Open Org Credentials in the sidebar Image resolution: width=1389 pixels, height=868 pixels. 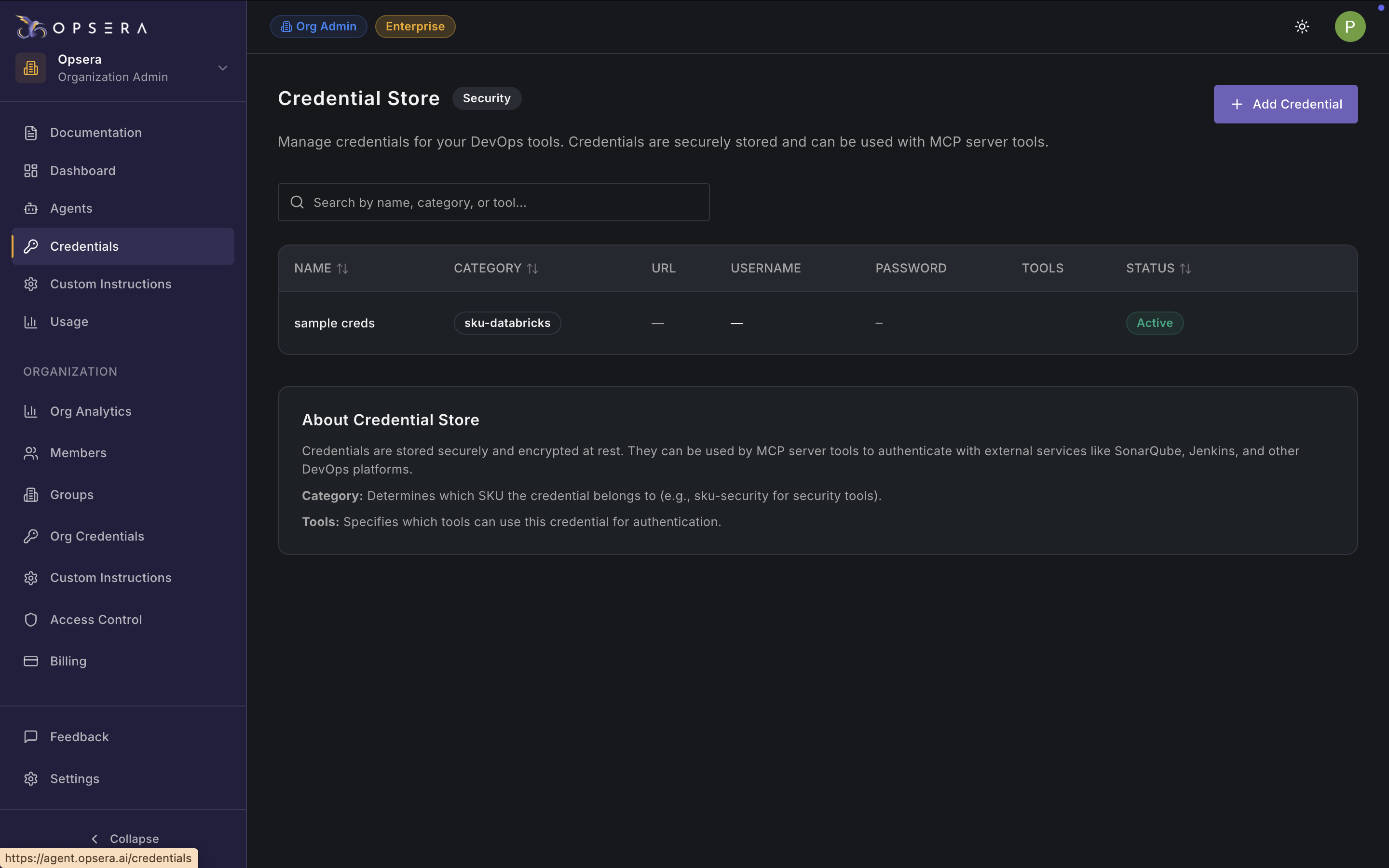click(x=97, y=536)
